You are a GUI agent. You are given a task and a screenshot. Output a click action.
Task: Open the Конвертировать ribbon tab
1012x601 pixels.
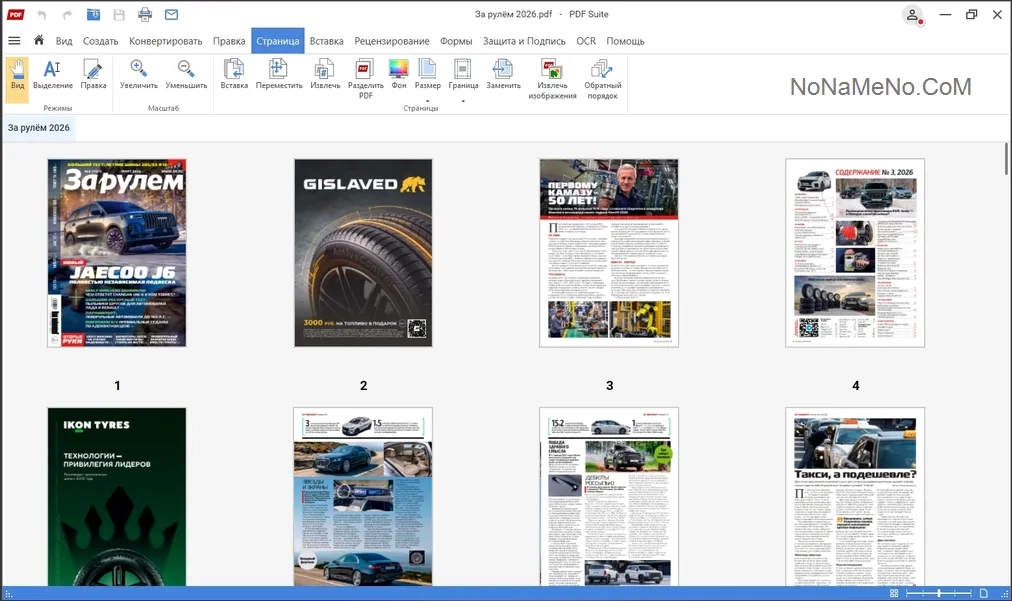click(165, 41)
